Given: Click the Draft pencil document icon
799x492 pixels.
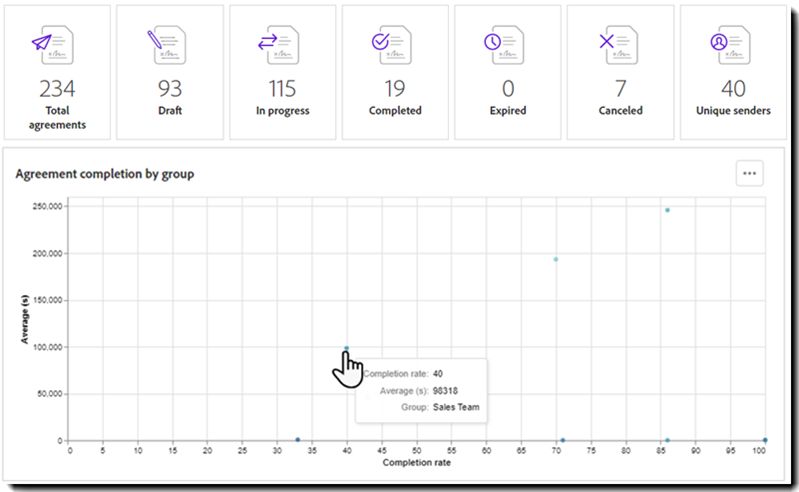Looking at the screenshot, I should 168,45.
